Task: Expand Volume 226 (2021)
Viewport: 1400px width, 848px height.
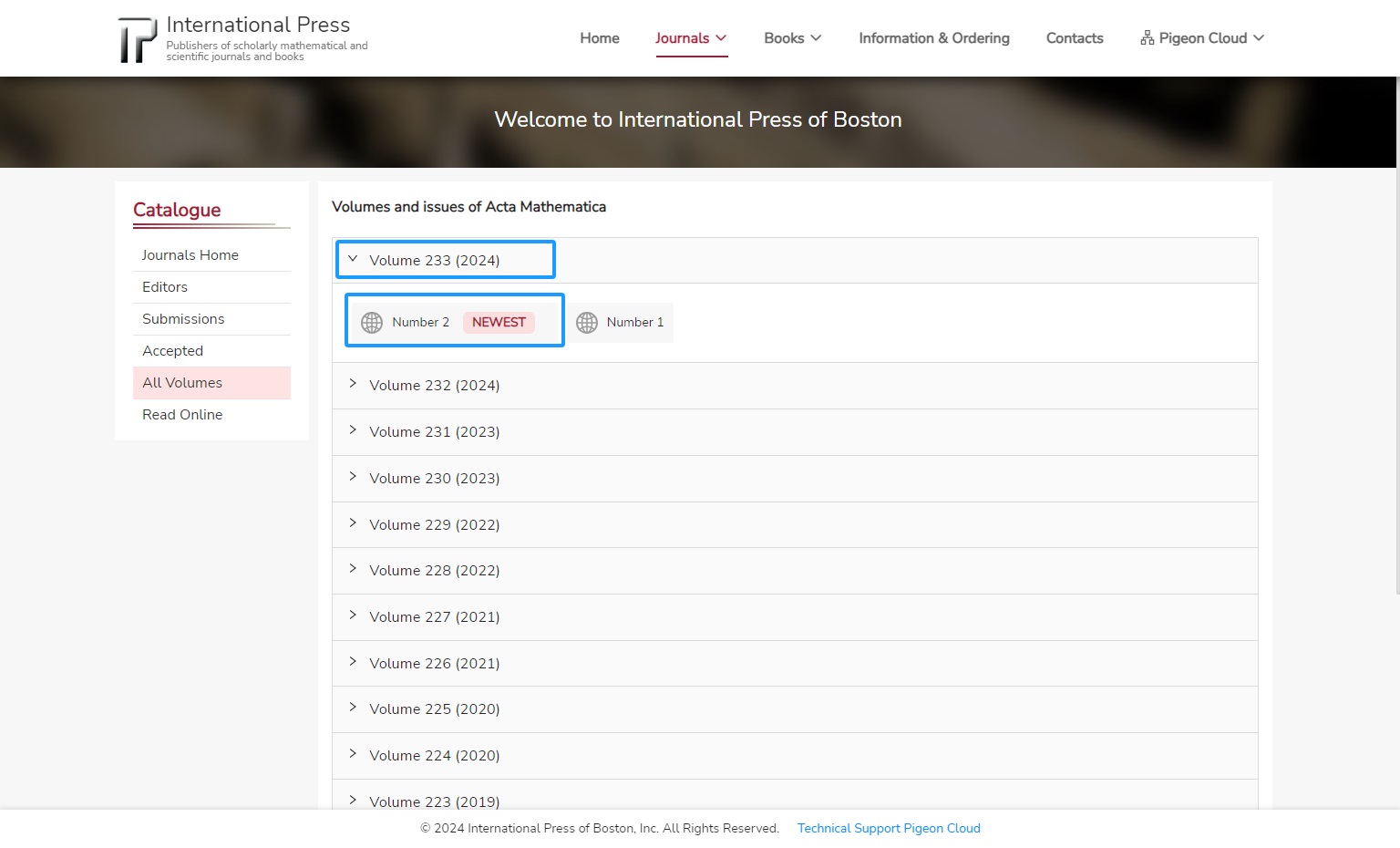Action: tap(795, 663)
